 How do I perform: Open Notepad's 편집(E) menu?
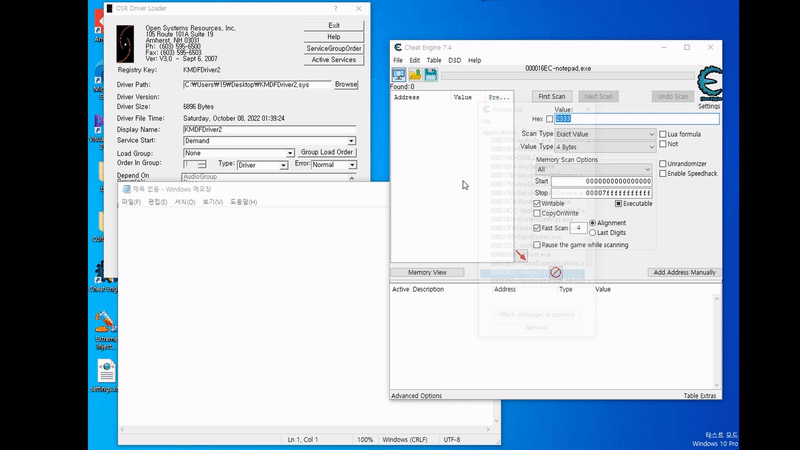[x=158, y=202]
